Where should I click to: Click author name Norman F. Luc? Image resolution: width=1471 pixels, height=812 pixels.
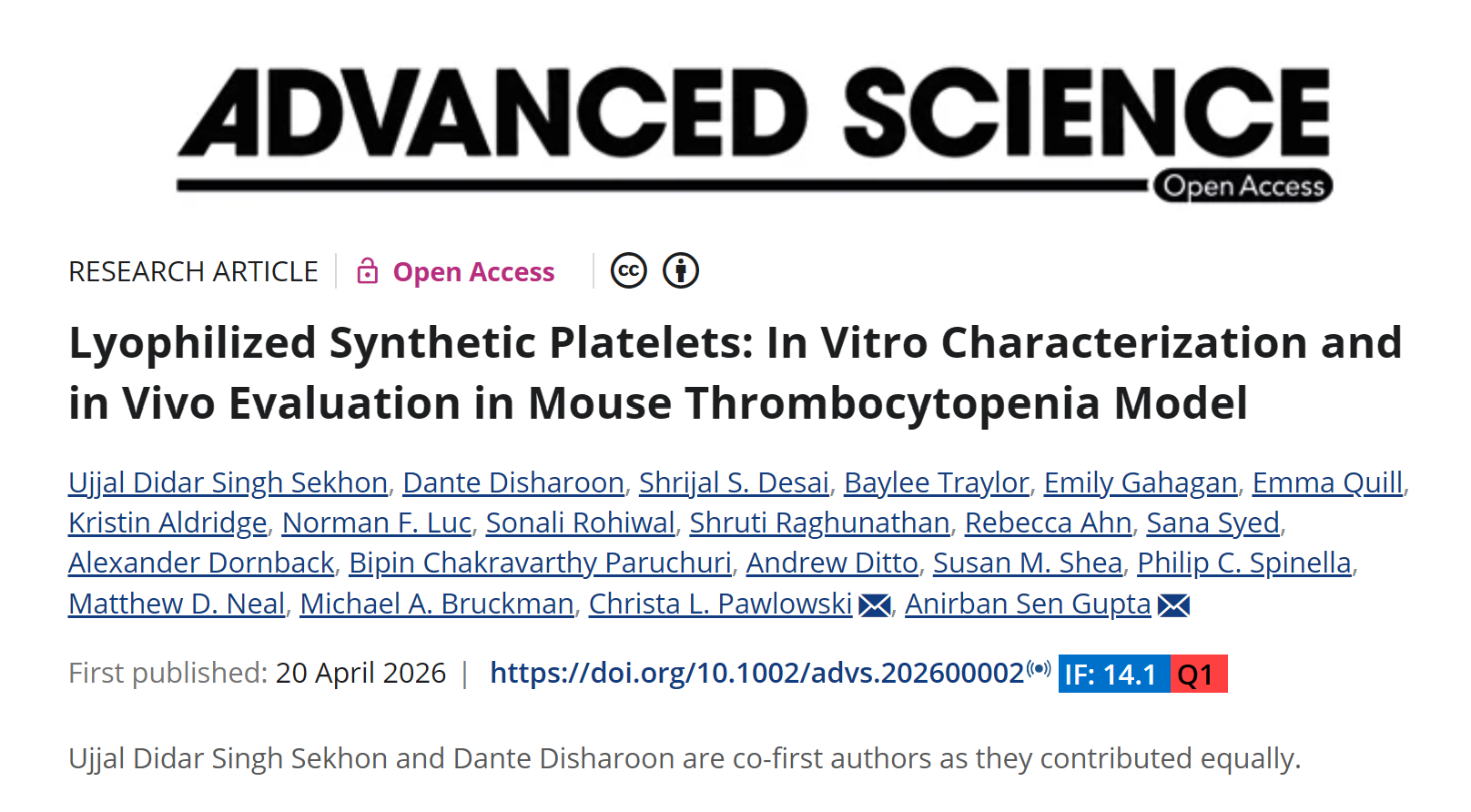pos(376,523)
